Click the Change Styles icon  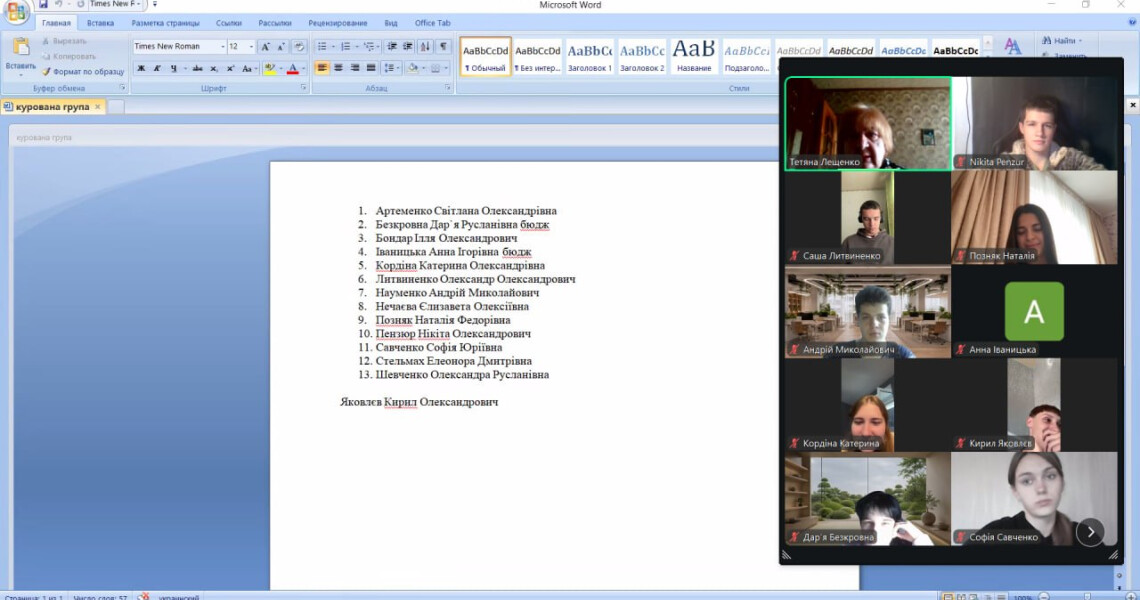click(1012, 47)
